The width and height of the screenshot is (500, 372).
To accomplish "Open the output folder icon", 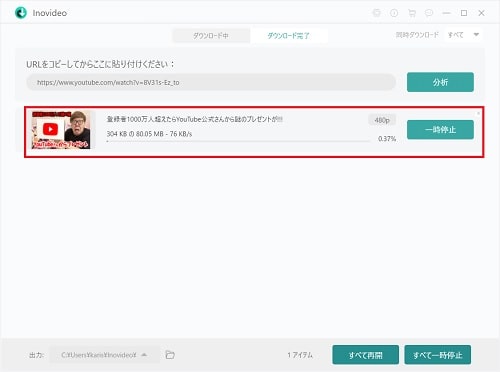I will click(x=170, y=355).
